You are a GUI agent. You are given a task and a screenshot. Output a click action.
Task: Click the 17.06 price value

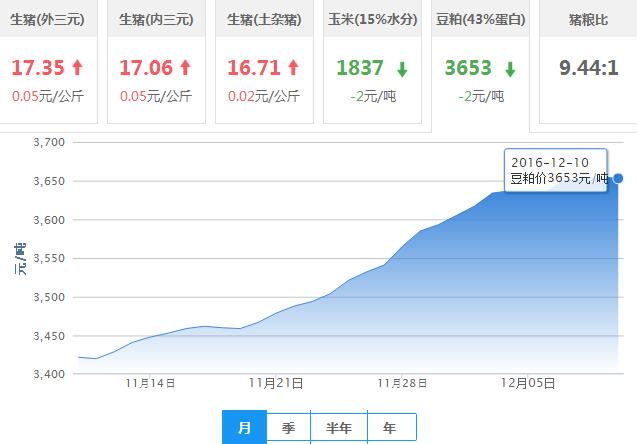coord(146,68)
